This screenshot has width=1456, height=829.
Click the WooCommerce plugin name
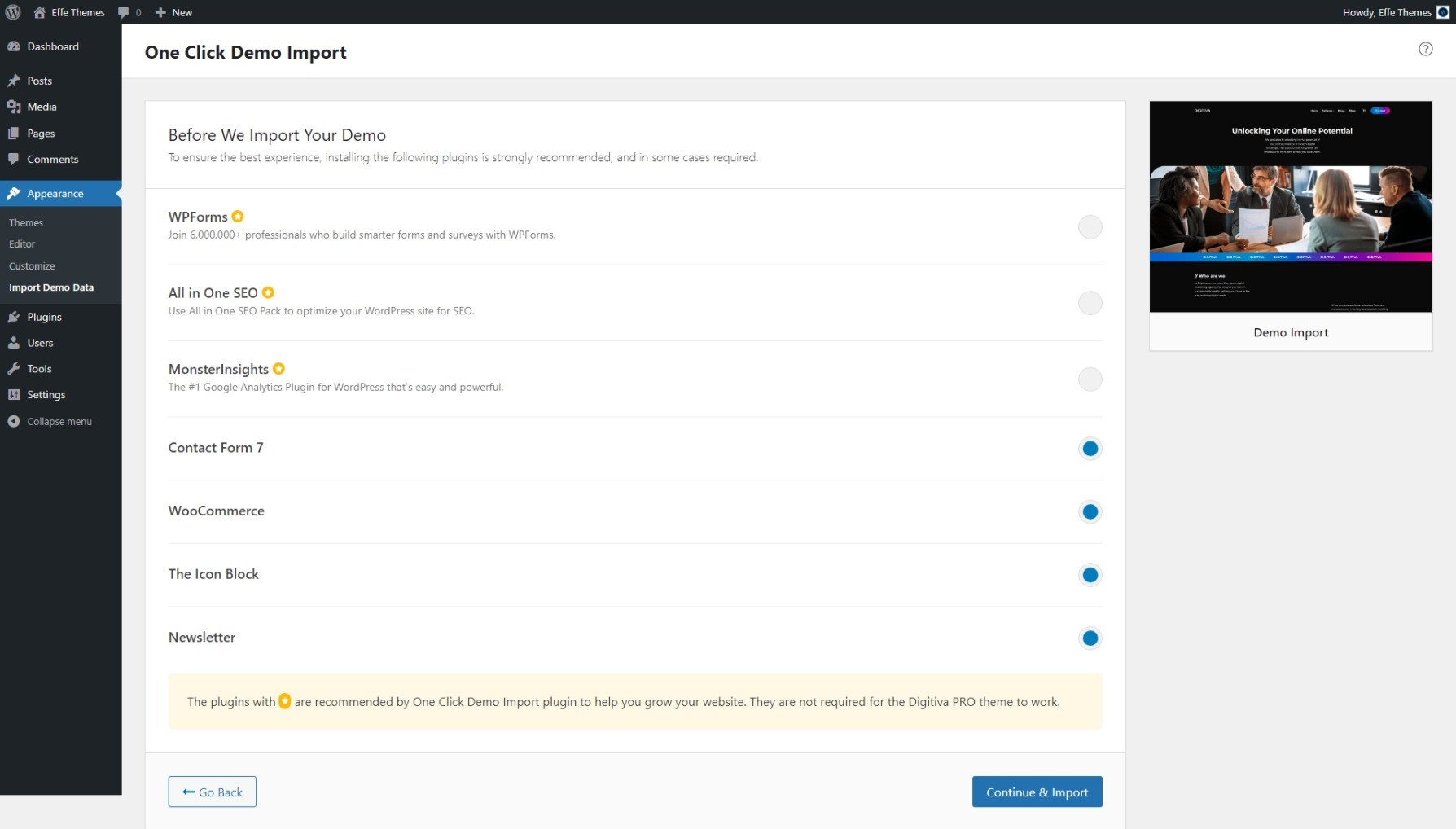pyautogui.click(x=217, y=511)
